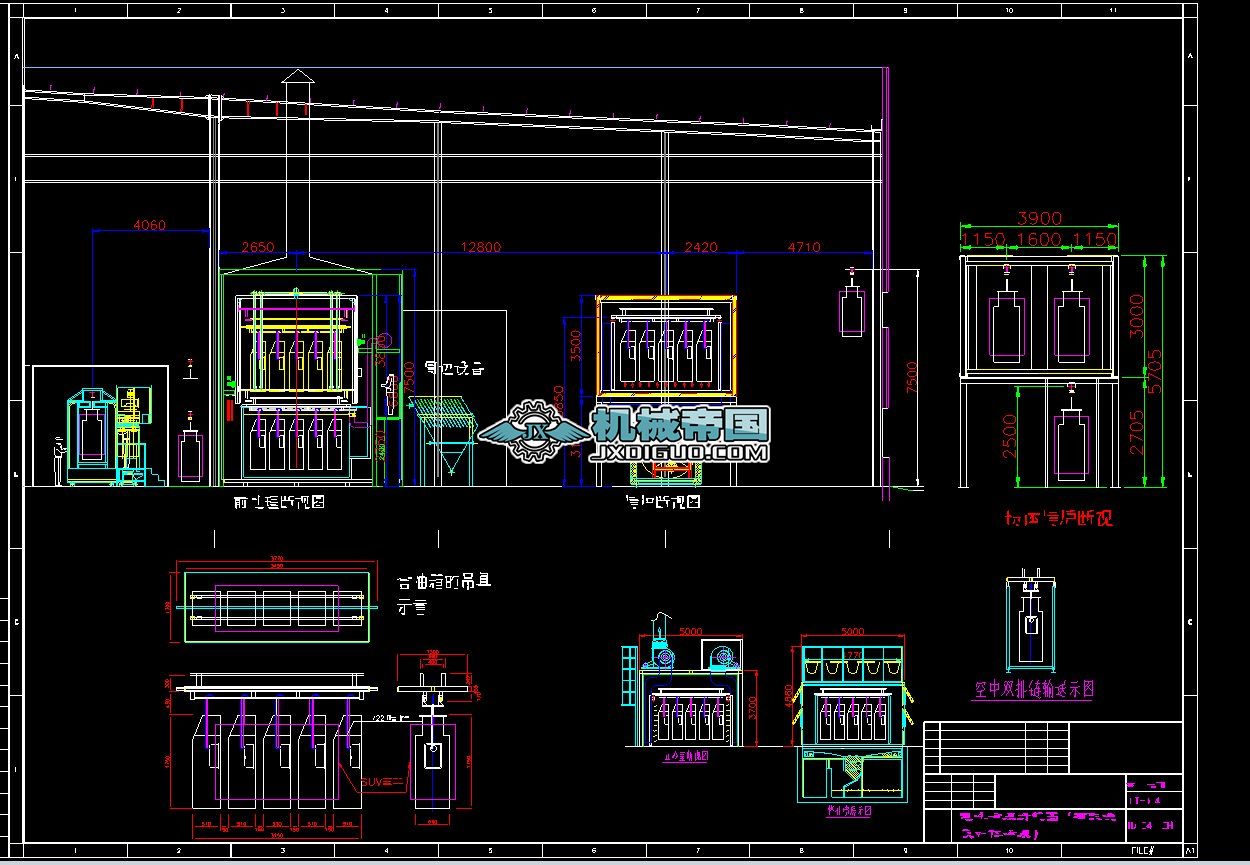Viewport: 1250px width, 865px height.
Task: Pick the FILE// text in the bottom border
Action: tap(1144, 848)
